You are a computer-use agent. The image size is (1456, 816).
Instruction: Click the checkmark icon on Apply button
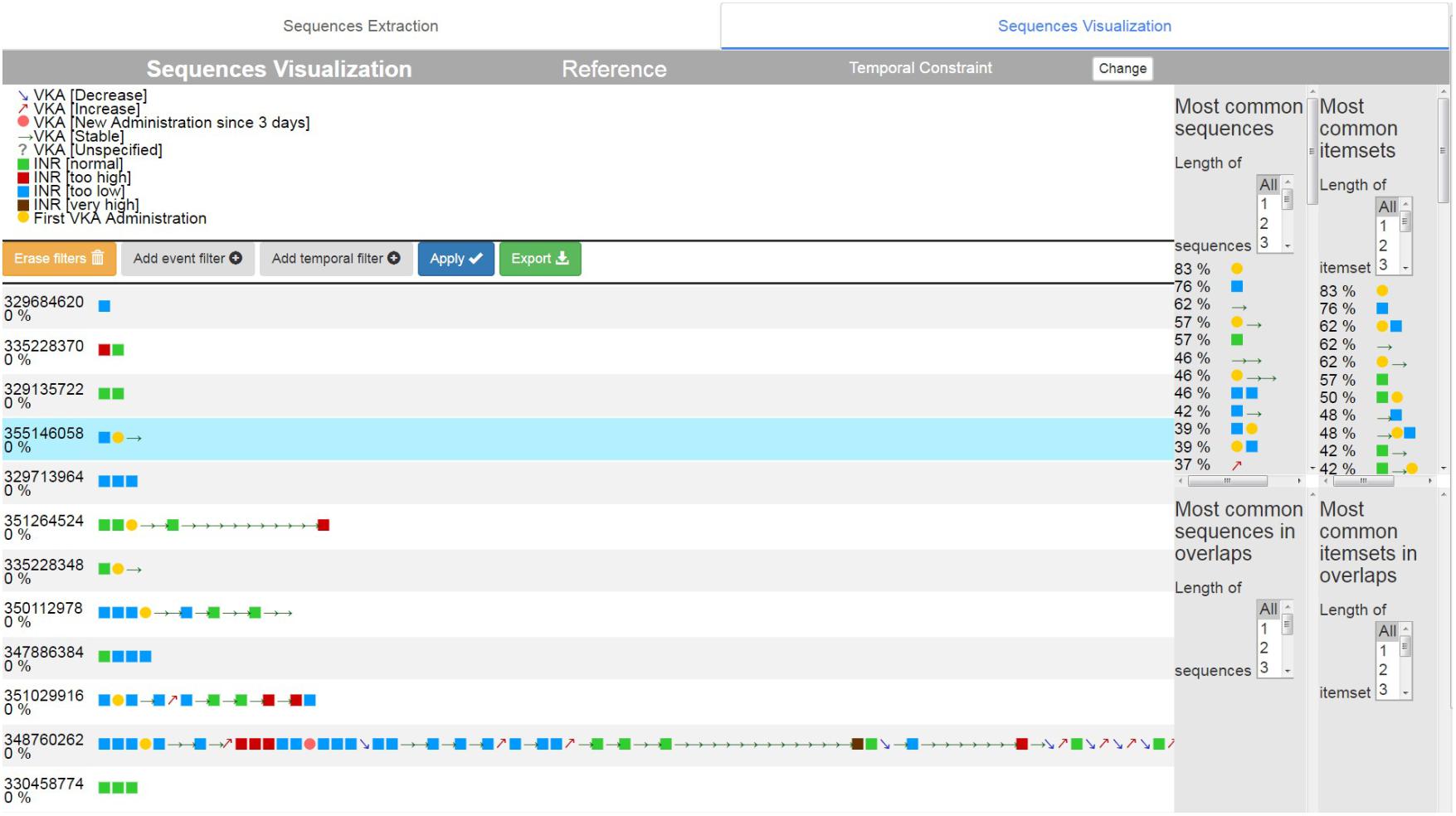click(x=476, y=259)
